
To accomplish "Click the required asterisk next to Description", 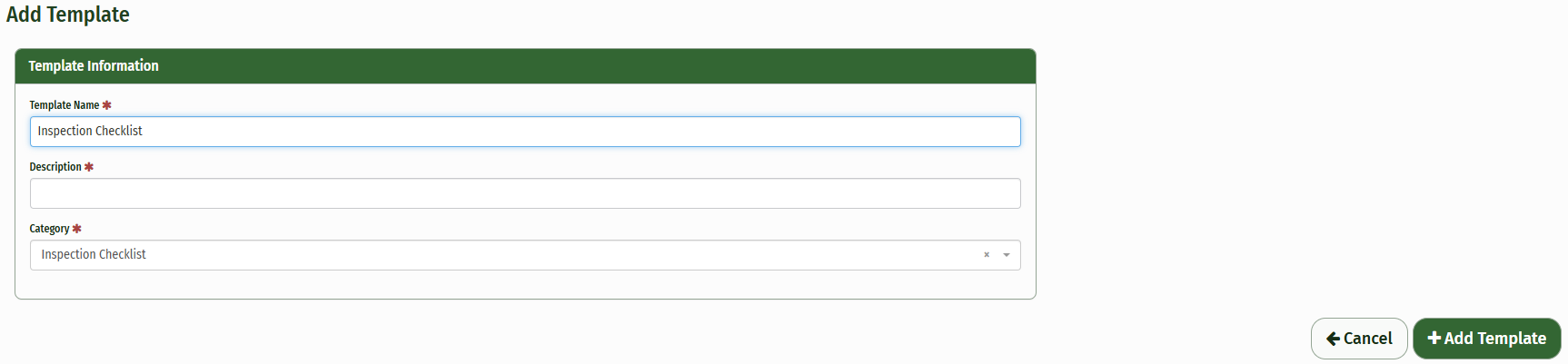I will pos(89,167).
